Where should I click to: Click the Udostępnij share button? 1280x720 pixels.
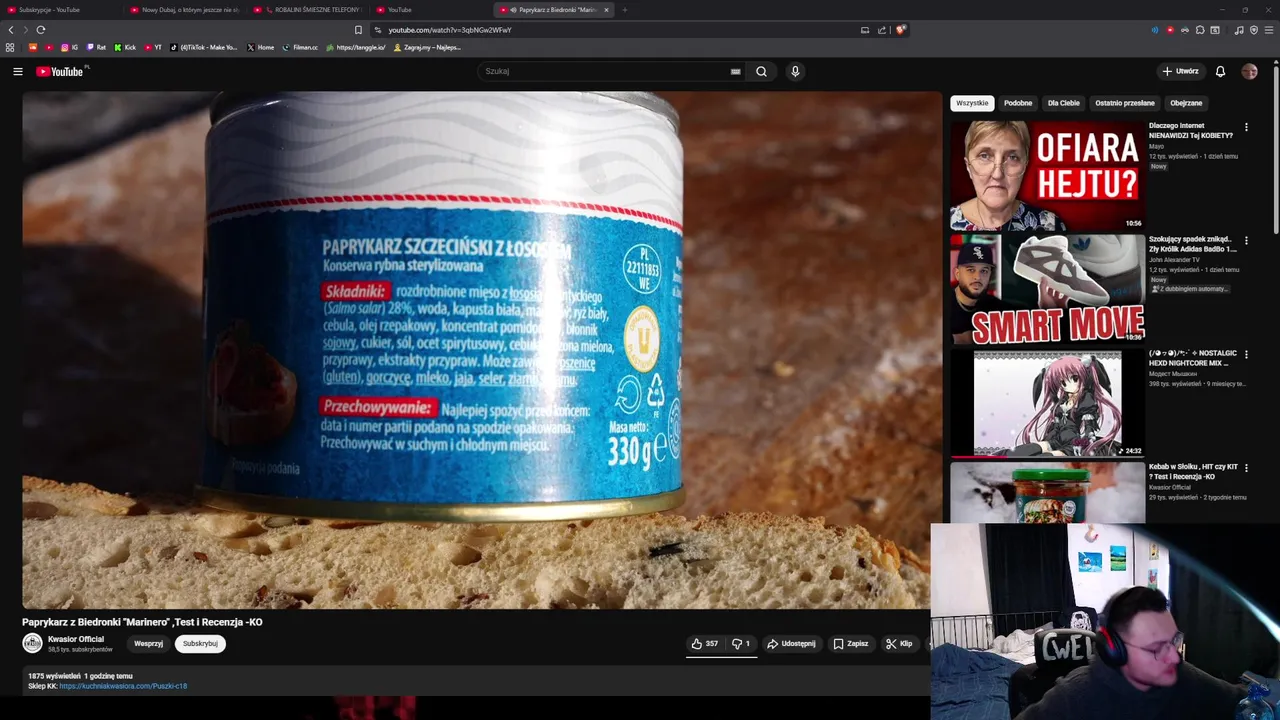(x=791, y=644)
